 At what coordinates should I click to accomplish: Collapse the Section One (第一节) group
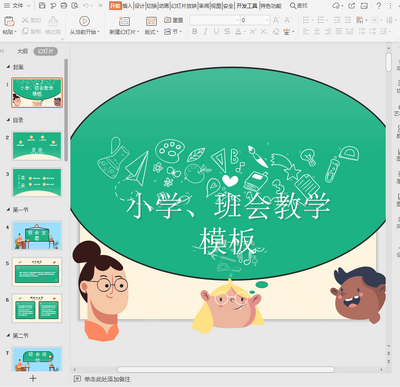8,210
